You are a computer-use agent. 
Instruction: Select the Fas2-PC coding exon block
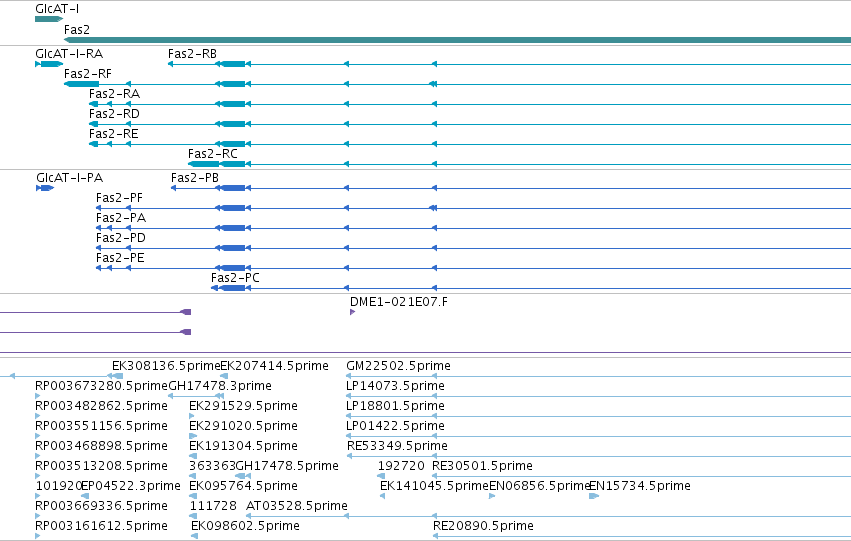click(231, 288)
